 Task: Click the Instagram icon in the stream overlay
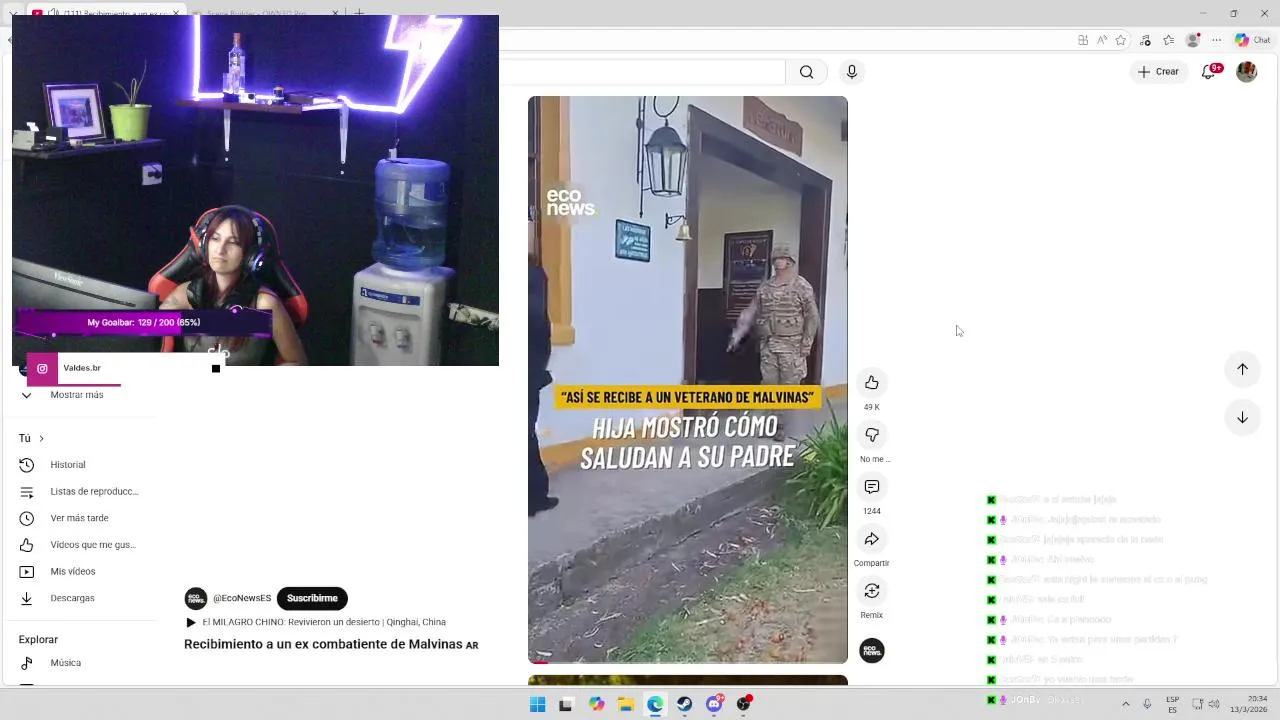tap(42, 369)
